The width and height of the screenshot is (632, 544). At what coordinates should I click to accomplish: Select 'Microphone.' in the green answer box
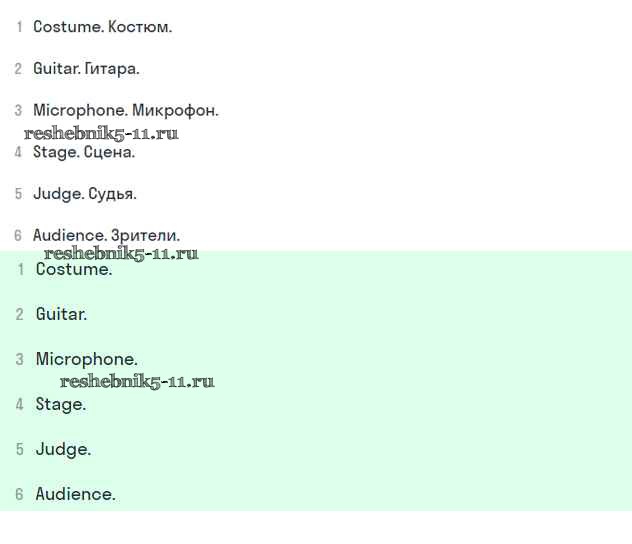(x=87, y=359)
